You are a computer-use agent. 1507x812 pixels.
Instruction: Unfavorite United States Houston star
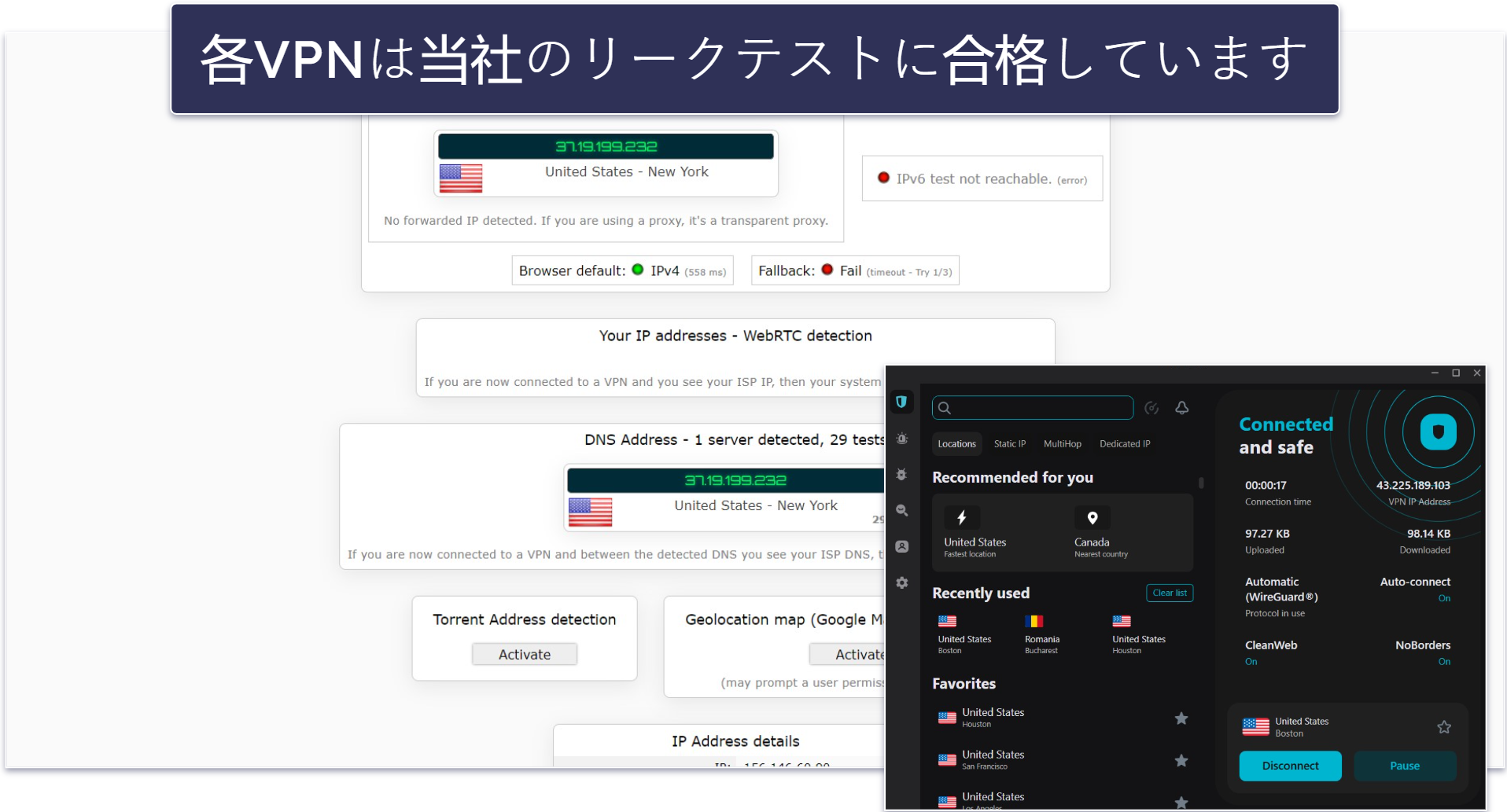pos(1181,718)
